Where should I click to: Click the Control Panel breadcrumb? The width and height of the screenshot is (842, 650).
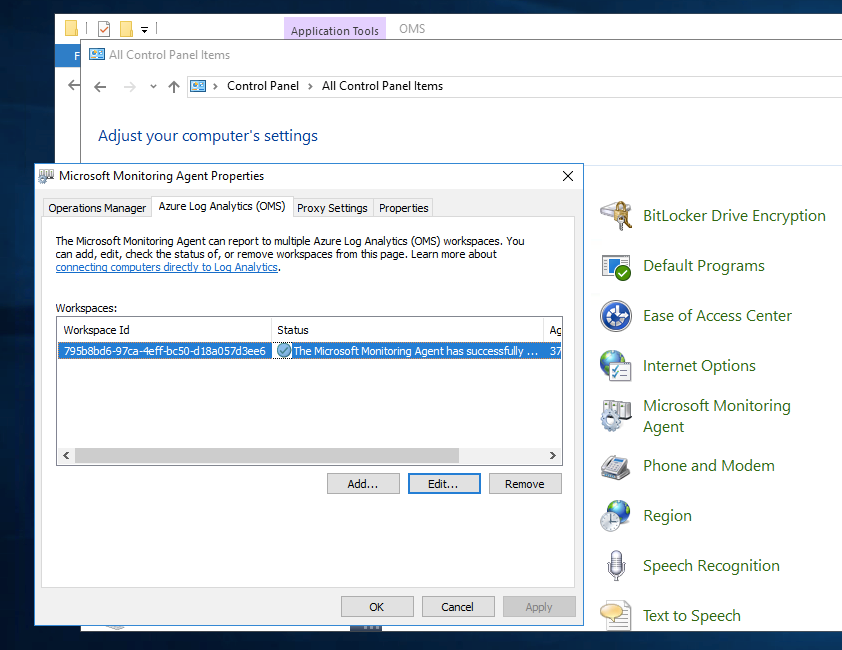coord(263,86)
